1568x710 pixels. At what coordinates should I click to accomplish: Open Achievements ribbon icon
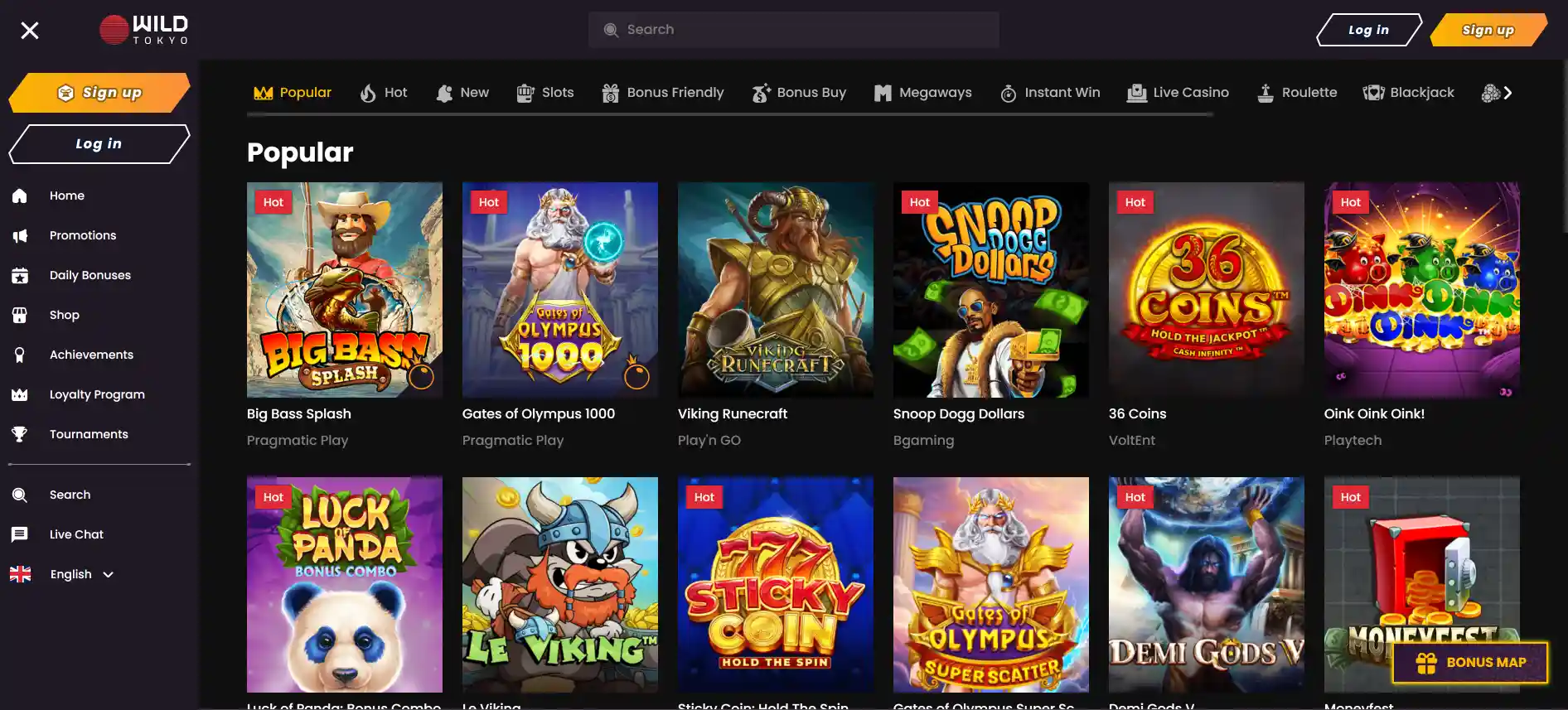point(20,355)
